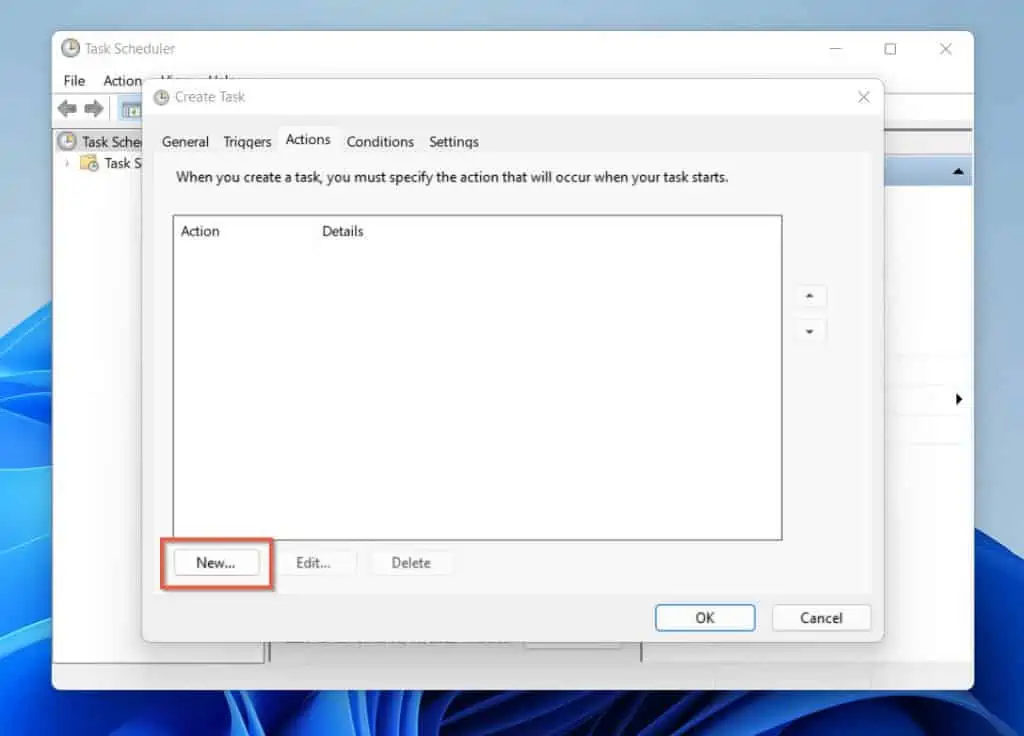Click the move action down arrow
This screenshot has height=736, width=1024.
[x=809, y=330]
